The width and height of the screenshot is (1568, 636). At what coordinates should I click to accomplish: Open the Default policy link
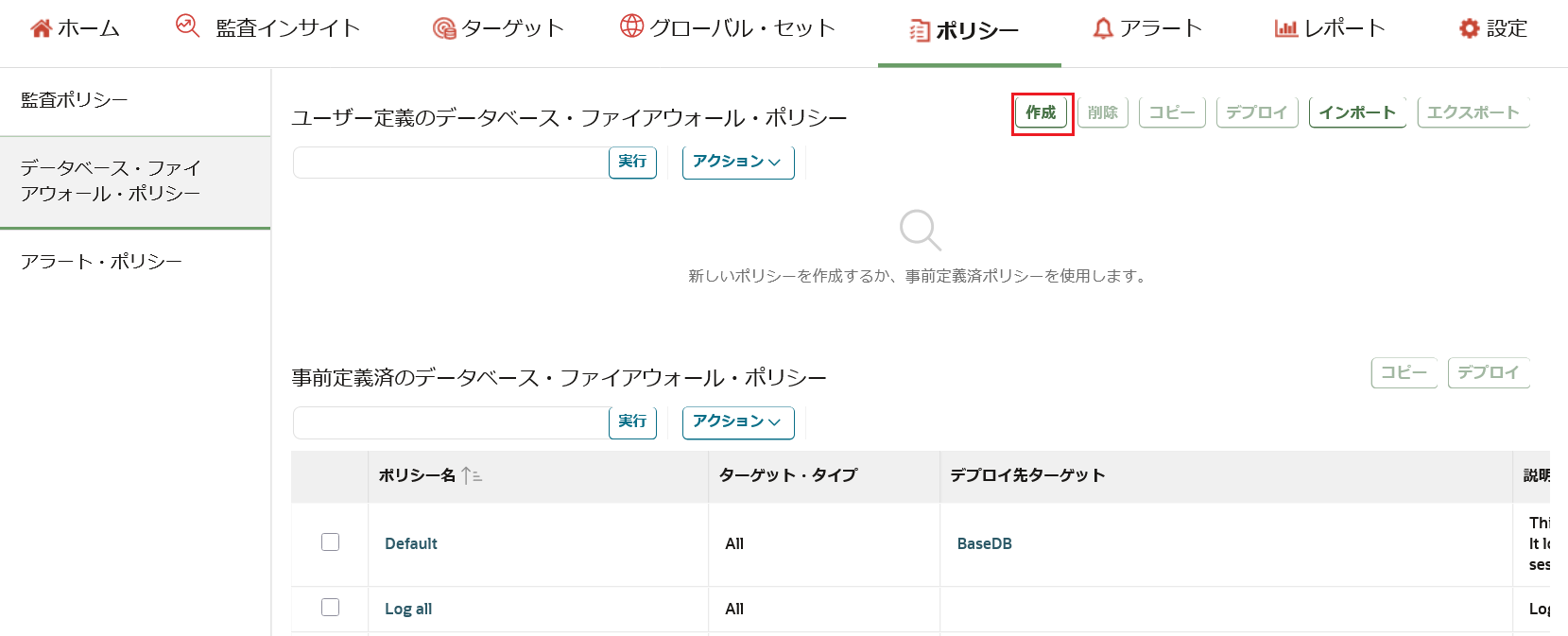coord(411,543)
